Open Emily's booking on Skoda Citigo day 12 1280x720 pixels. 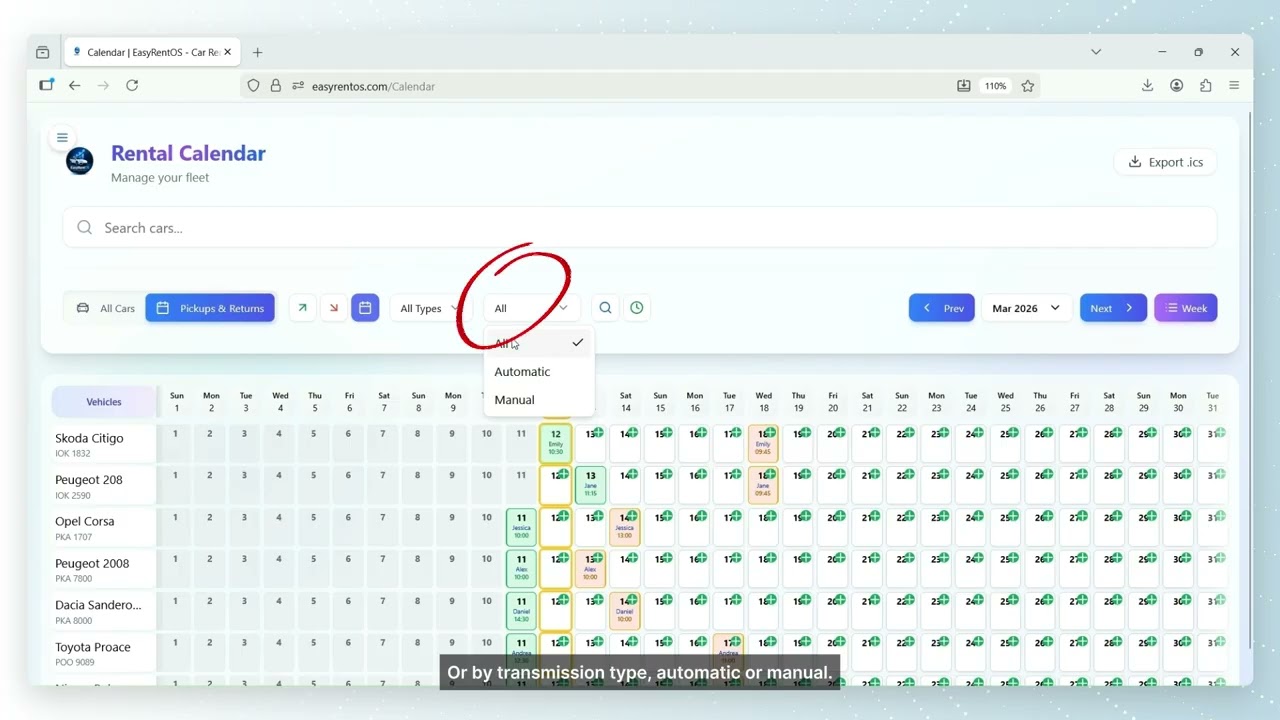tap(555, 443)
